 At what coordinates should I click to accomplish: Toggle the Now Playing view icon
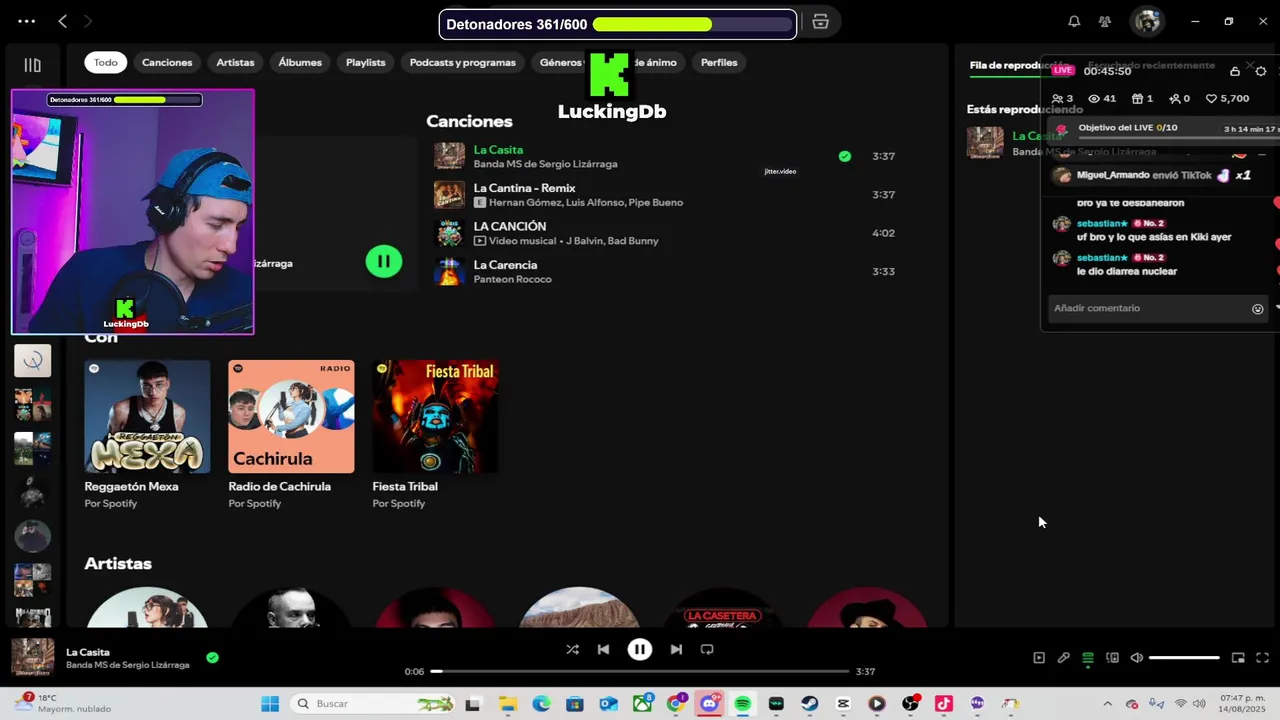(x=1039, y=658)
